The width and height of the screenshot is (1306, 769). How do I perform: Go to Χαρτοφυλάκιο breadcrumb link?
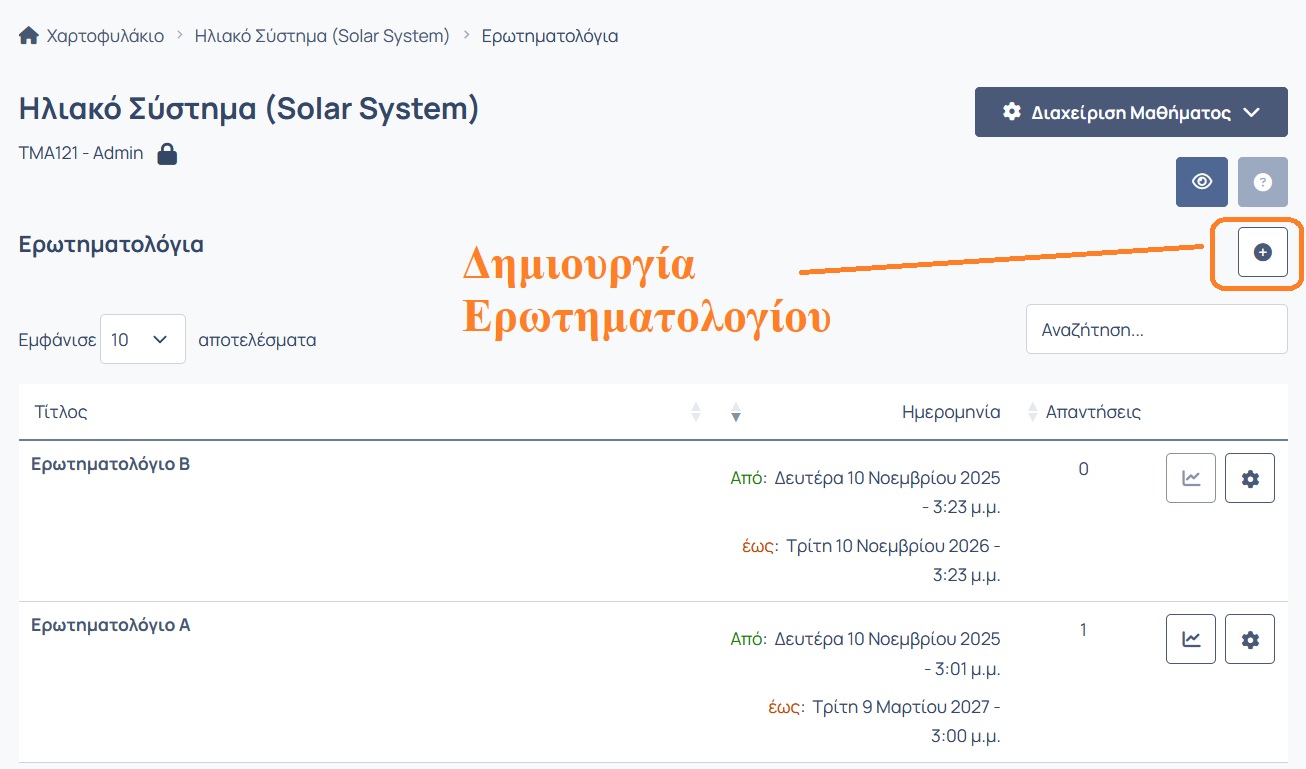click(x=105, y=36)
